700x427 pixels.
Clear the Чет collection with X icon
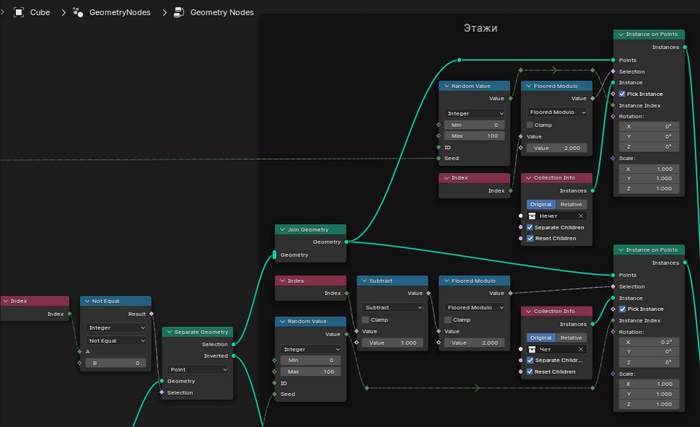[580, 349]
